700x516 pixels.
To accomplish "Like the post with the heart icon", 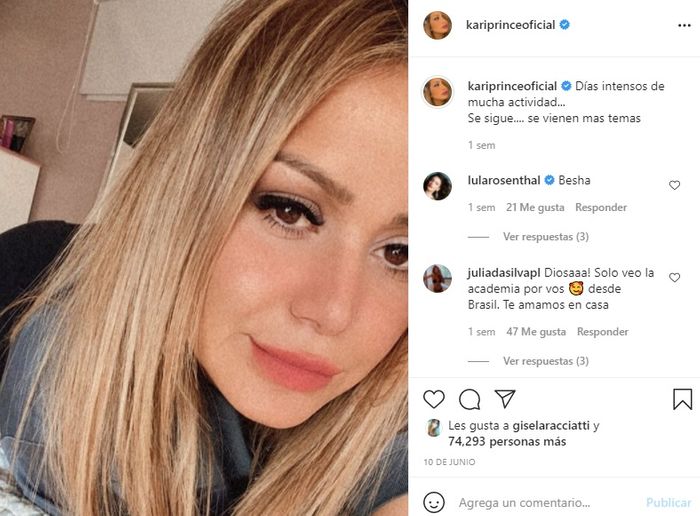I will (x=433, y=399).
